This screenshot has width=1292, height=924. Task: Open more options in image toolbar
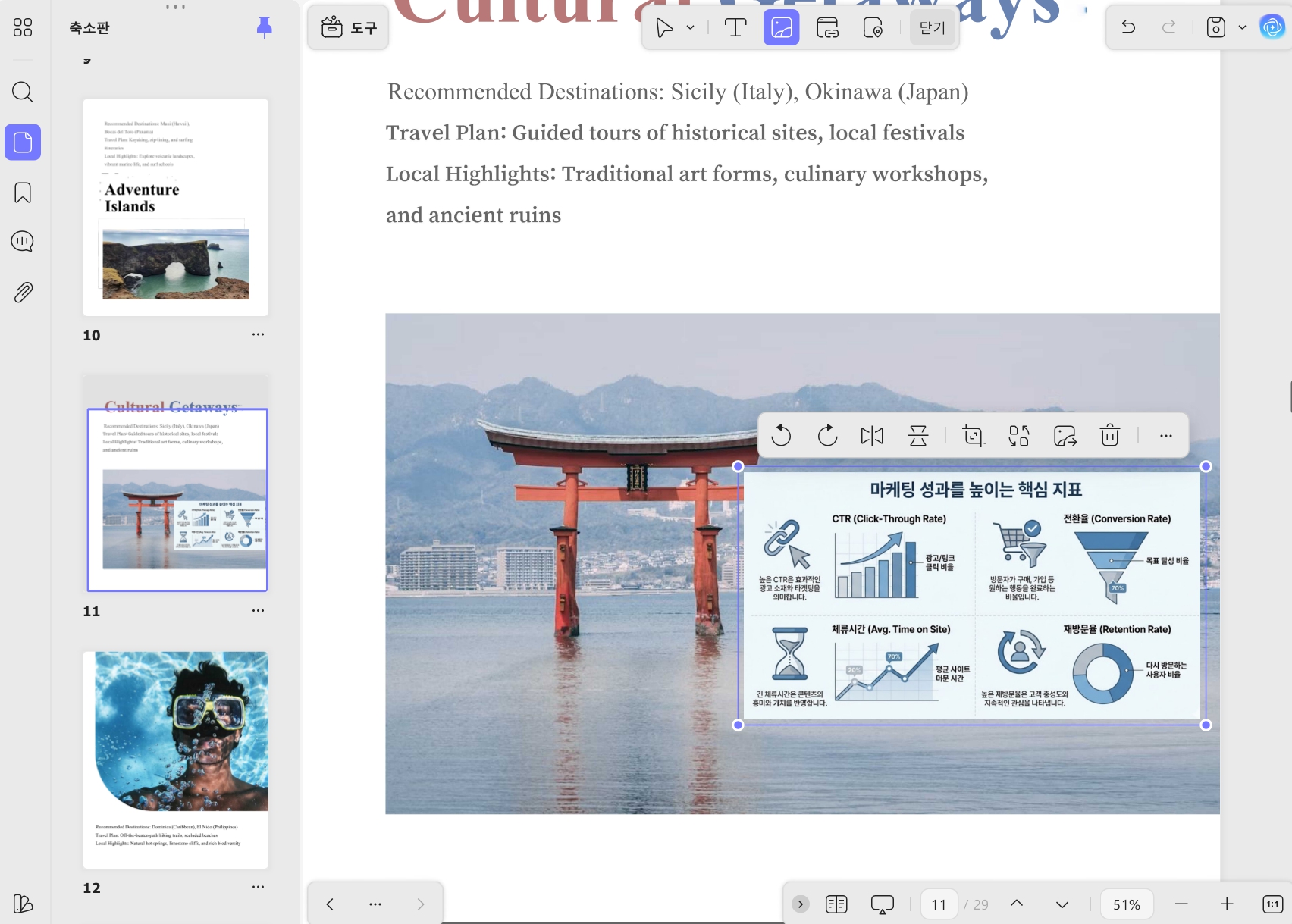pos(1166,436)
